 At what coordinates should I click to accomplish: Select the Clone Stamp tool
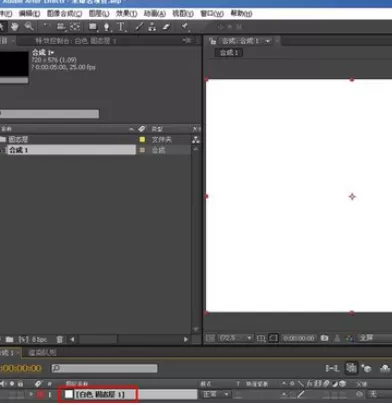point(152,27)
